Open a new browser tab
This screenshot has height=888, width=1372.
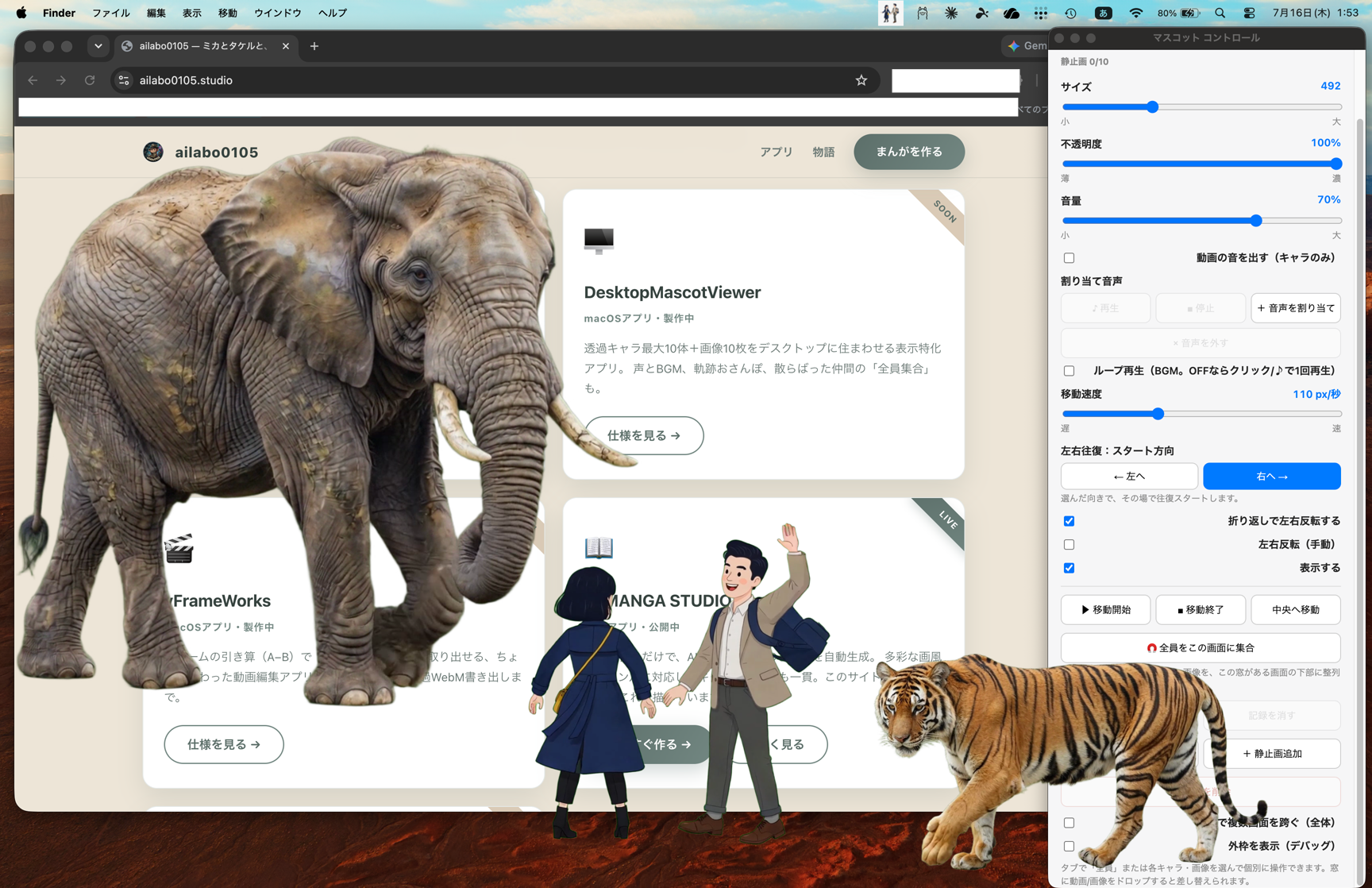point(314,46)
